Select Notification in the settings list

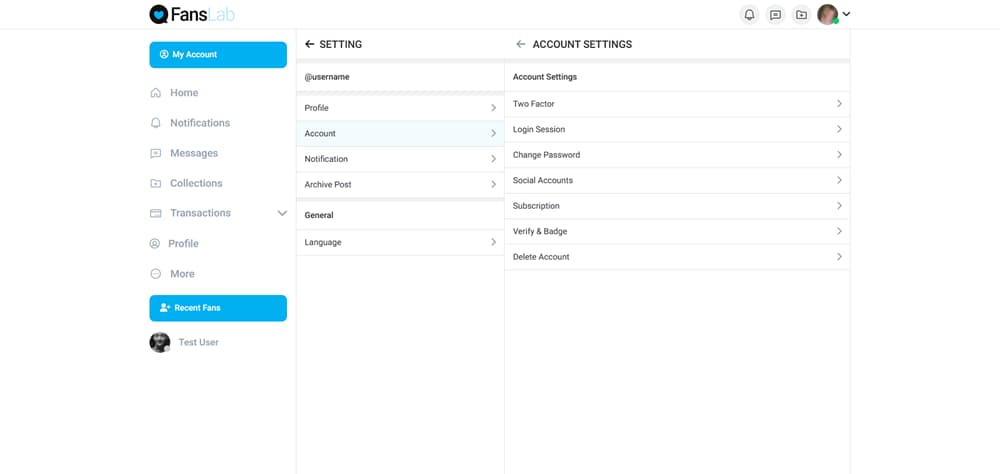(400, 159)
